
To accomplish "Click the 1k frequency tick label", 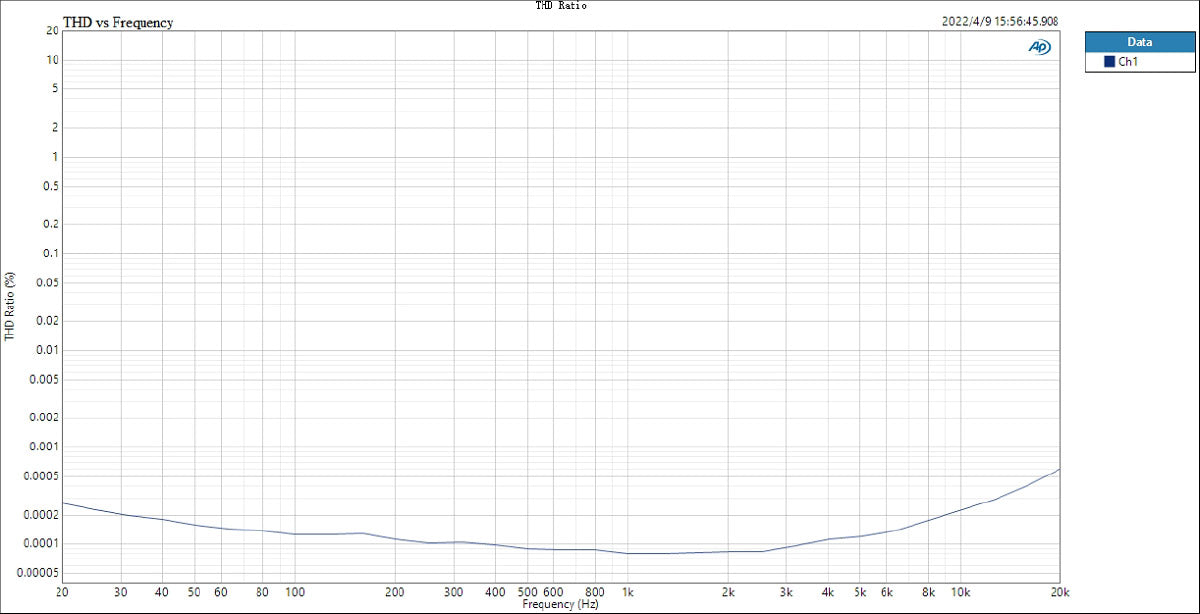I will (x=630, y=591).
